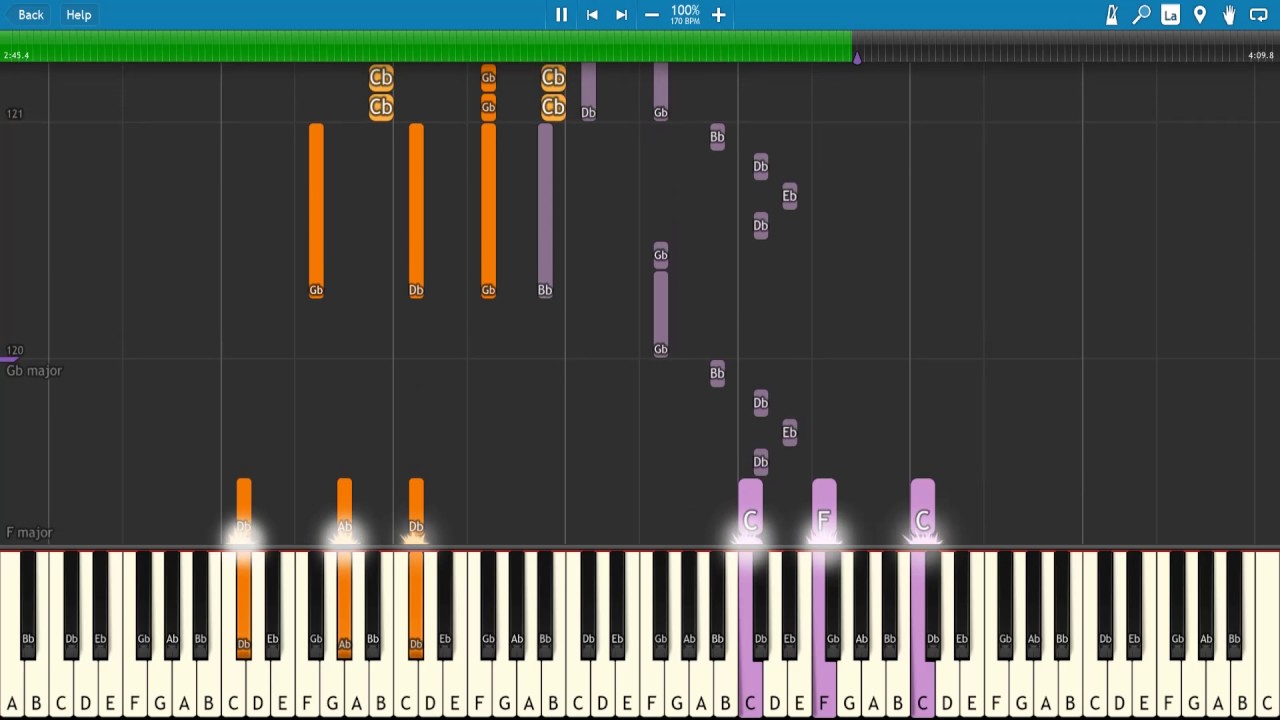This screenshot has width=1280, height=720.
Task: Open the magnifying glass zoom tool
Action: coord(1141,15)
